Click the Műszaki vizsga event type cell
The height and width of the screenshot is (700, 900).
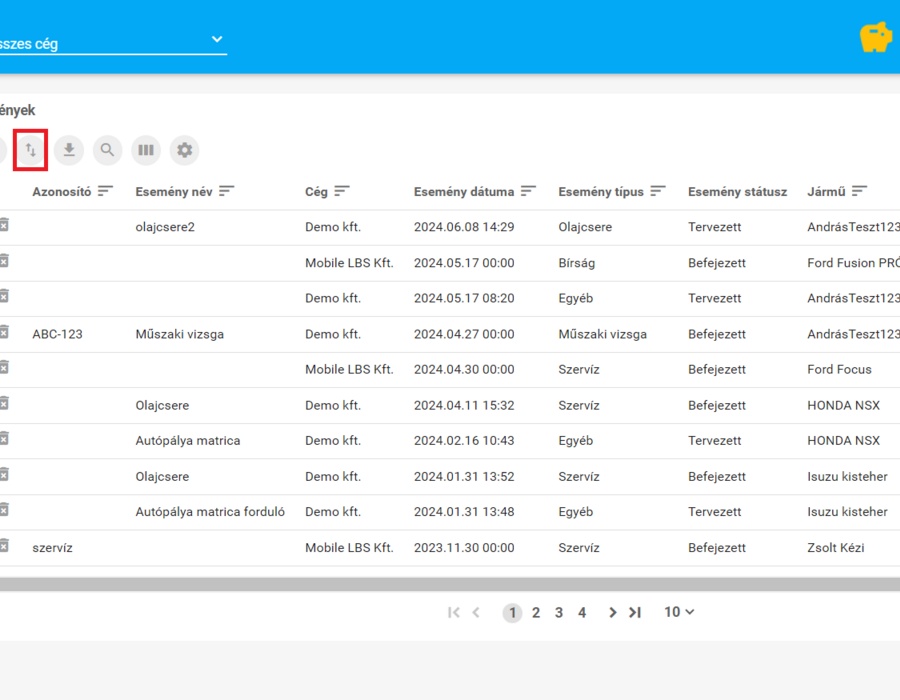tap(603, 334)
